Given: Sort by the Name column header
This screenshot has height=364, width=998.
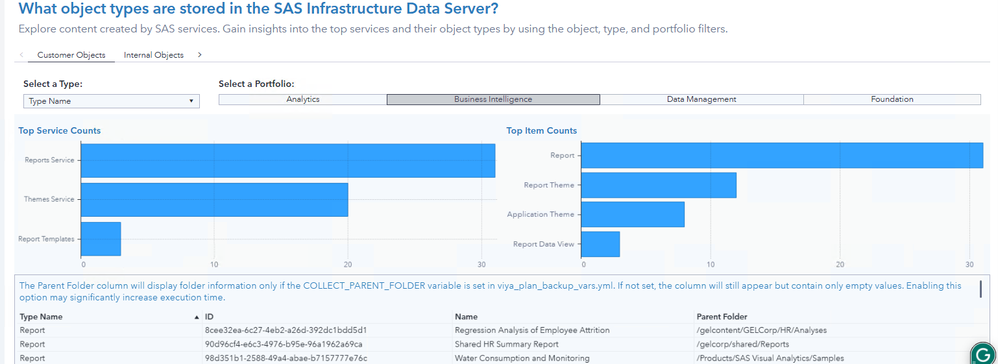Looking at the screenshot, I should click(466, 316).
